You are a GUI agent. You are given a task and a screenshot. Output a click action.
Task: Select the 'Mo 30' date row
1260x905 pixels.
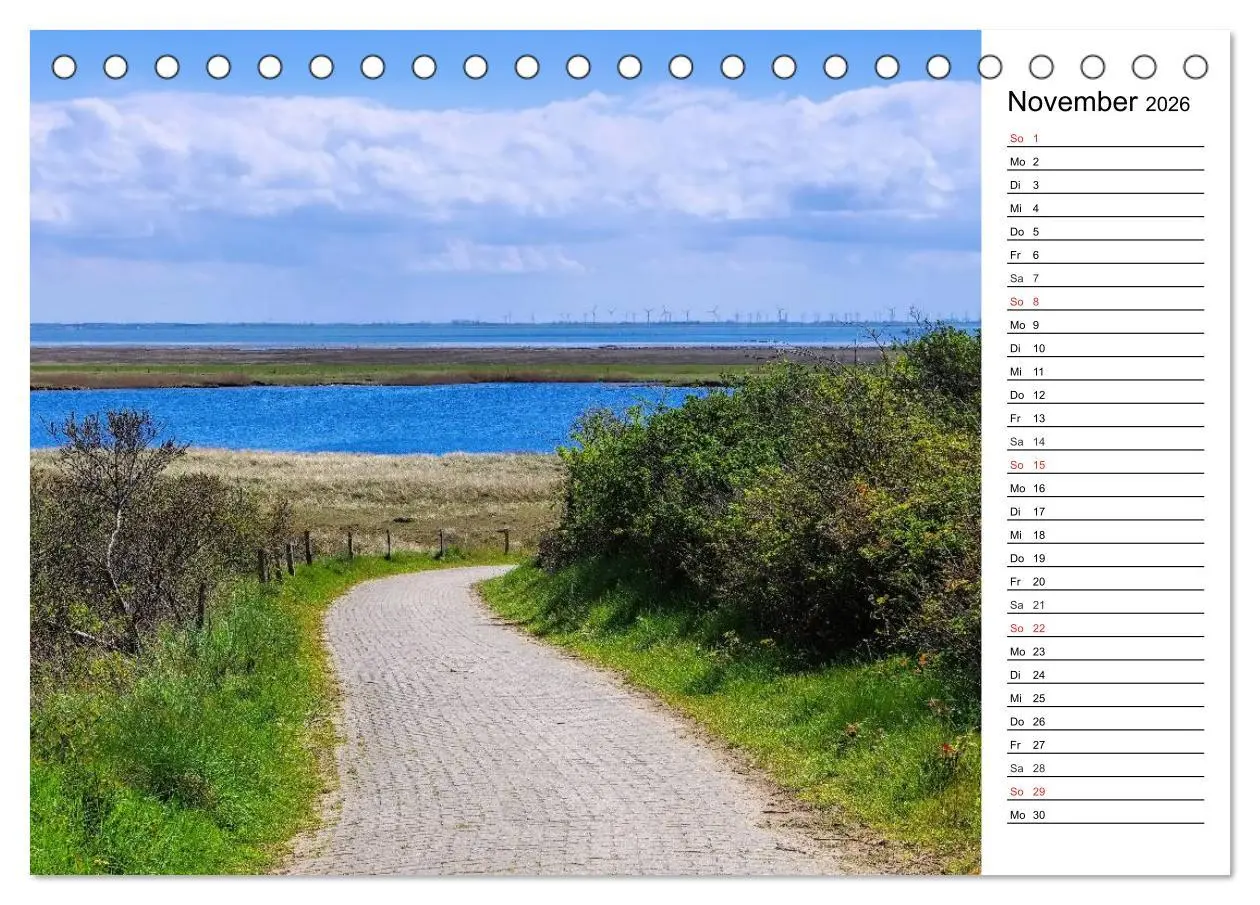1105,815
